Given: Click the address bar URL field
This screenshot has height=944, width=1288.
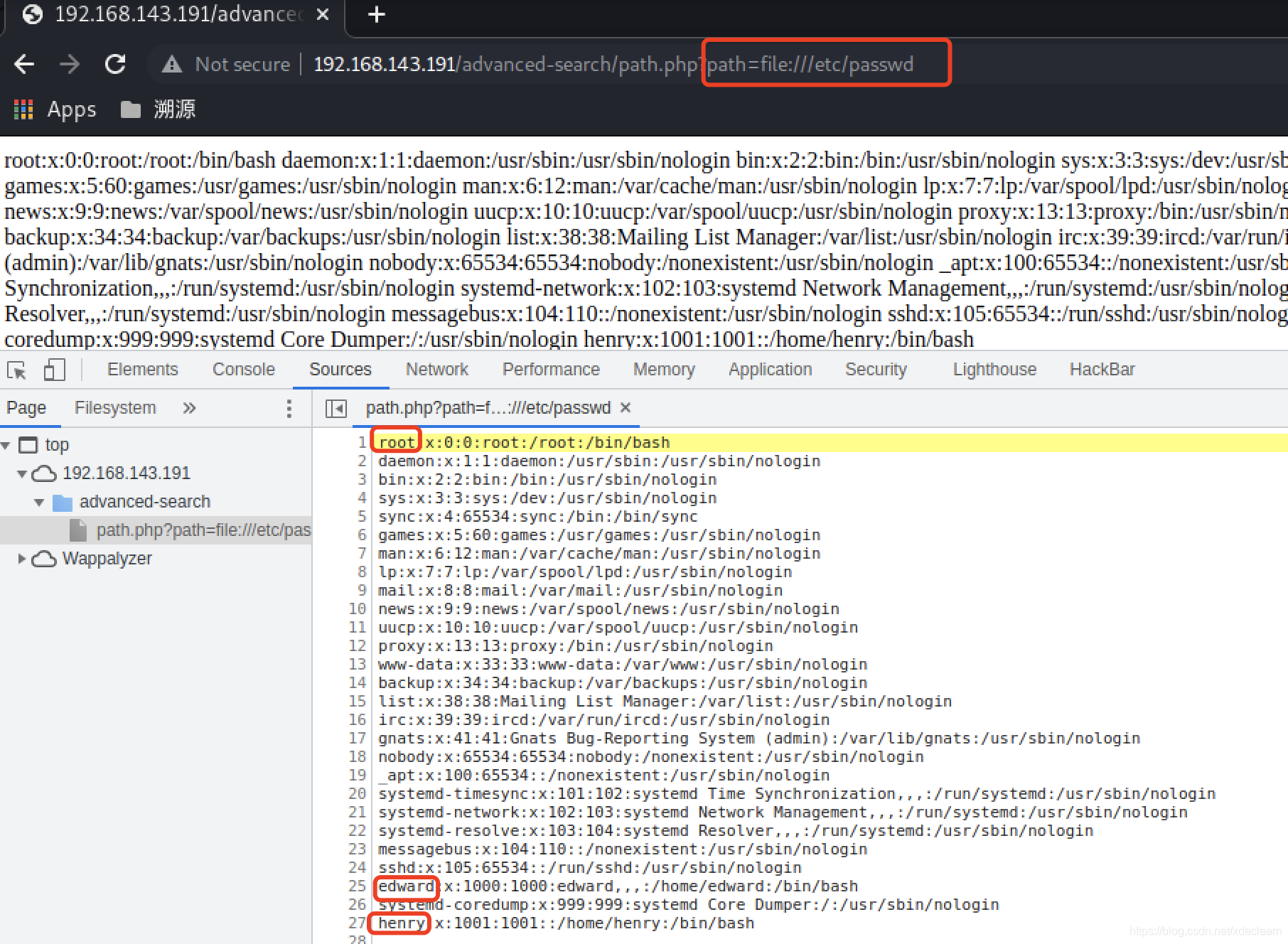Looking at the screenshot, I should pyautogui.click(x=613, y=65).
